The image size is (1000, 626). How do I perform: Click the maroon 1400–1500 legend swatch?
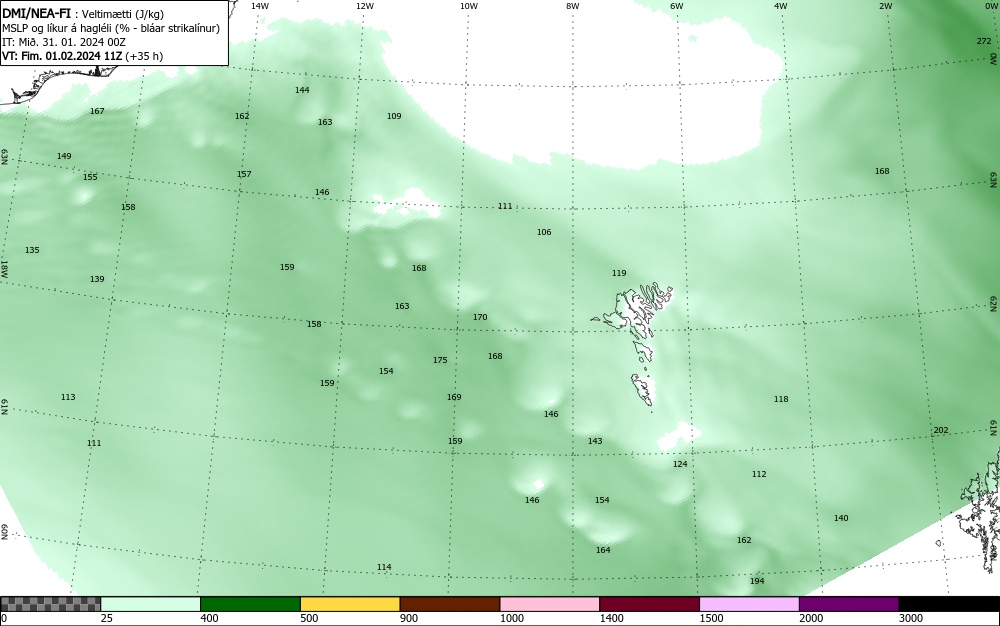point(649,604)
